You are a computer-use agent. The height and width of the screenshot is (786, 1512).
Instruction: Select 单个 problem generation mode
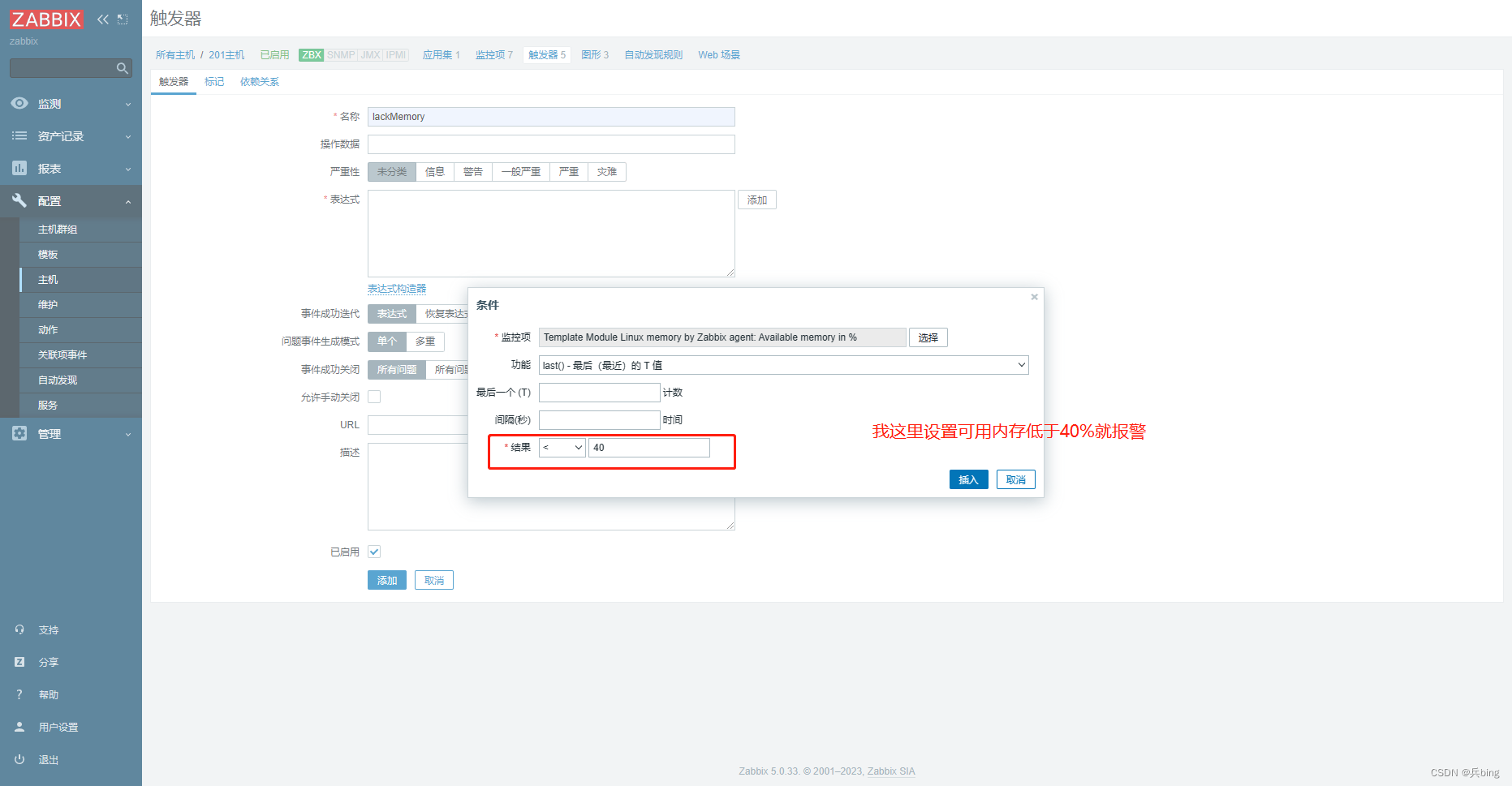pos(387,341)
